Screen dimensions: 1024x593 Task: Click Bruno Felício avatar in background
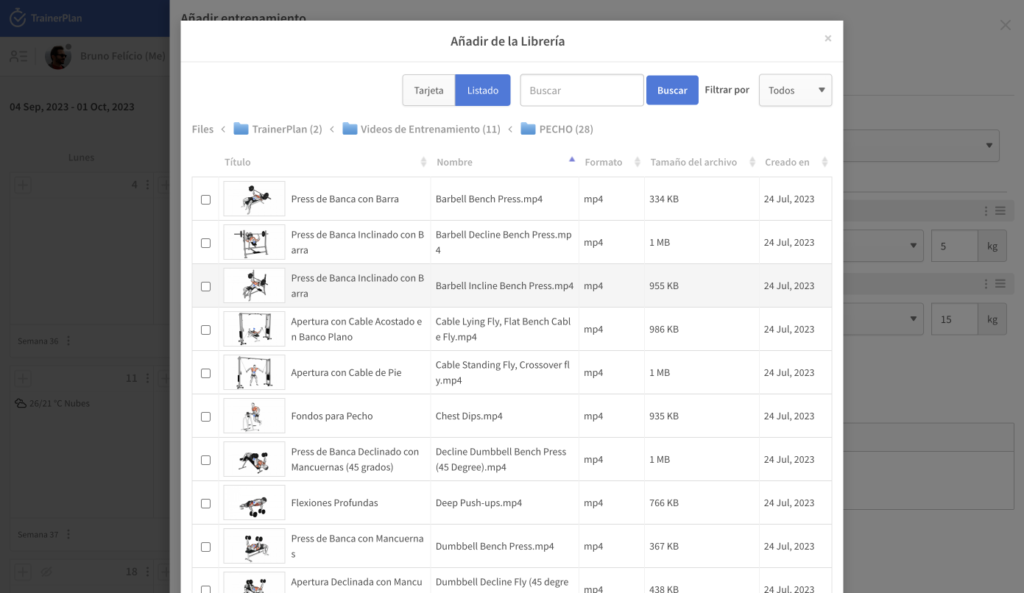pos(58,57)
